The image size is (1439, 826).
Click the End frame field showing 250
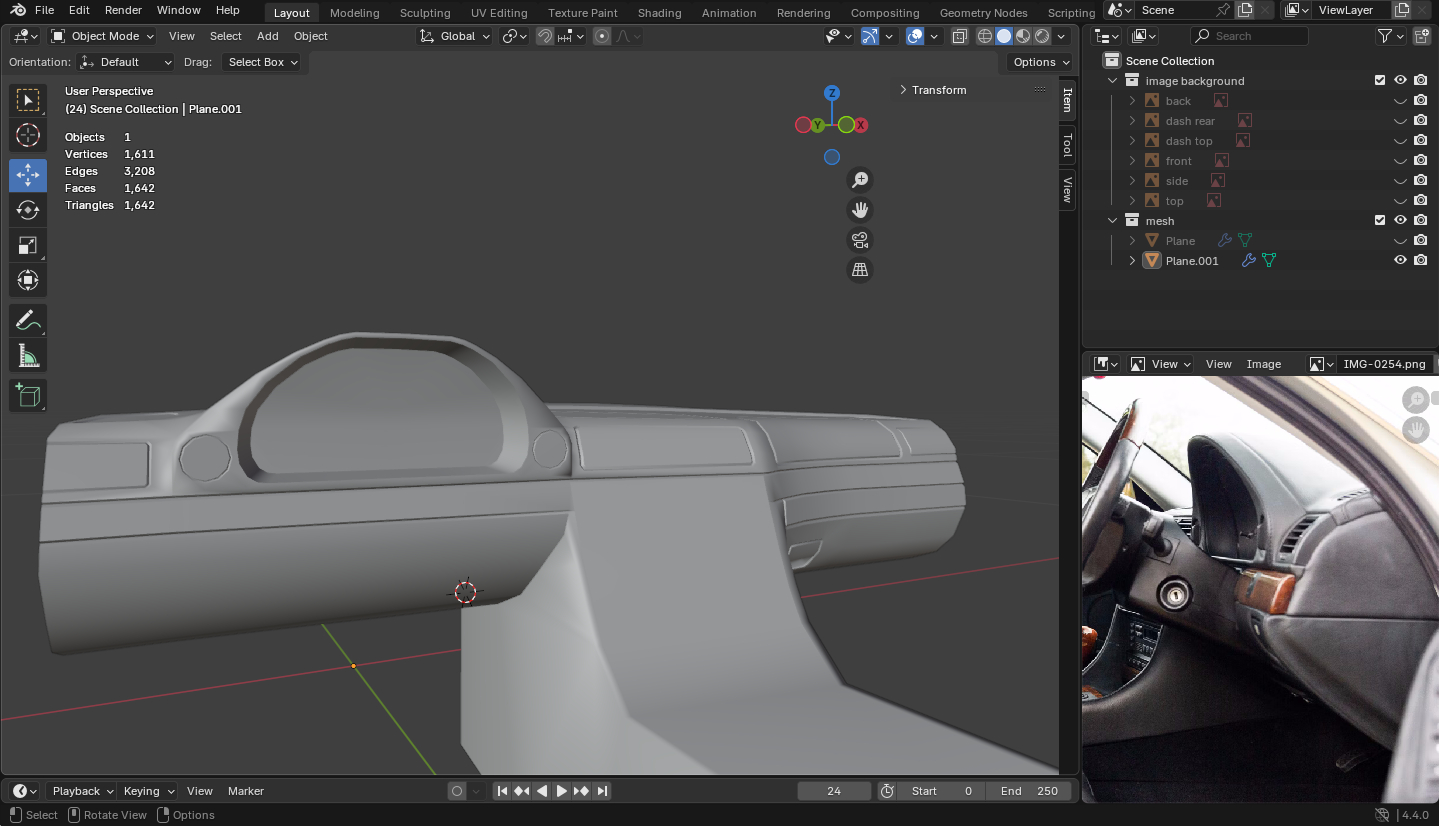pyautogui.click(x=1029, y=791)
